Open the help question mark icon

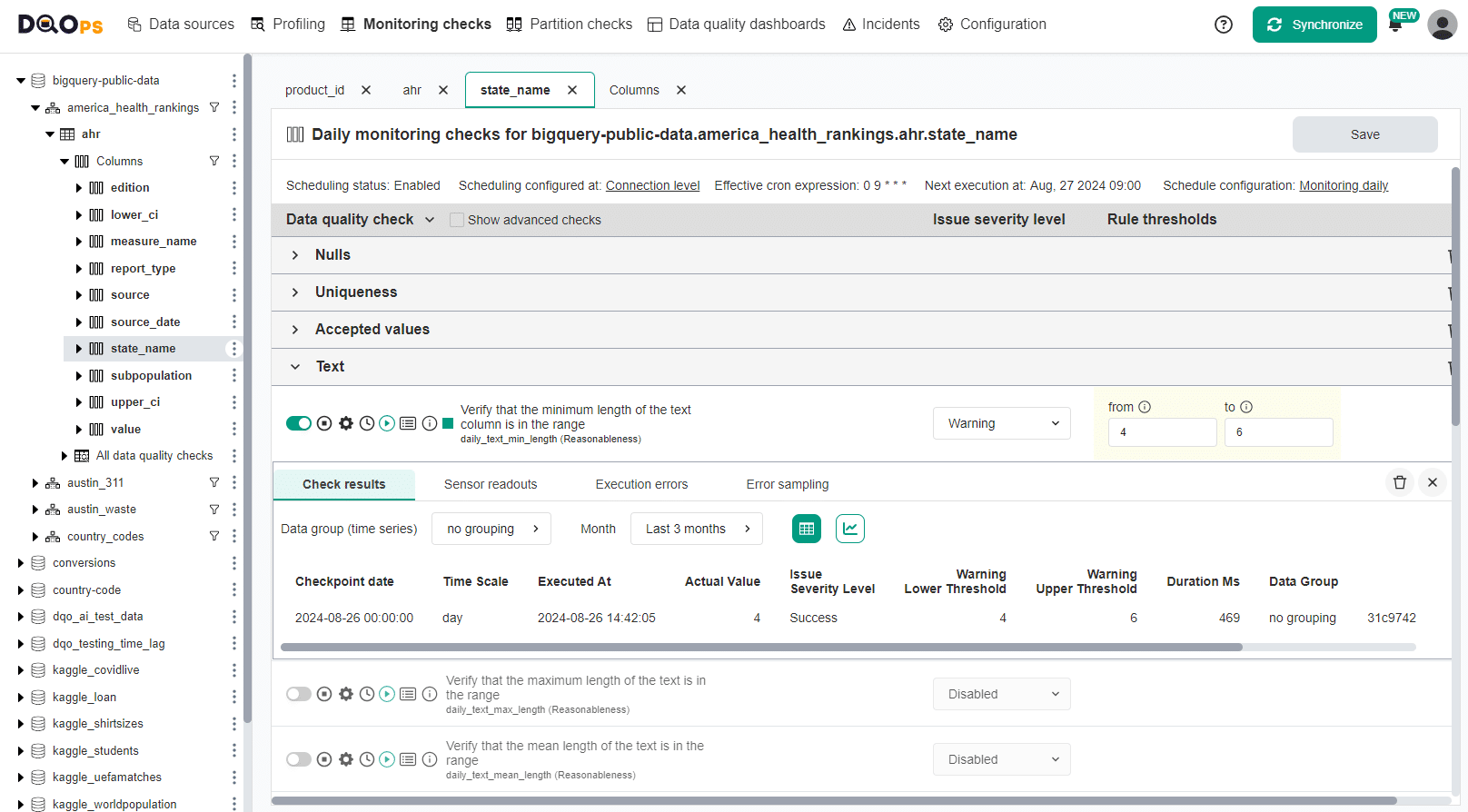(1224, 25)
